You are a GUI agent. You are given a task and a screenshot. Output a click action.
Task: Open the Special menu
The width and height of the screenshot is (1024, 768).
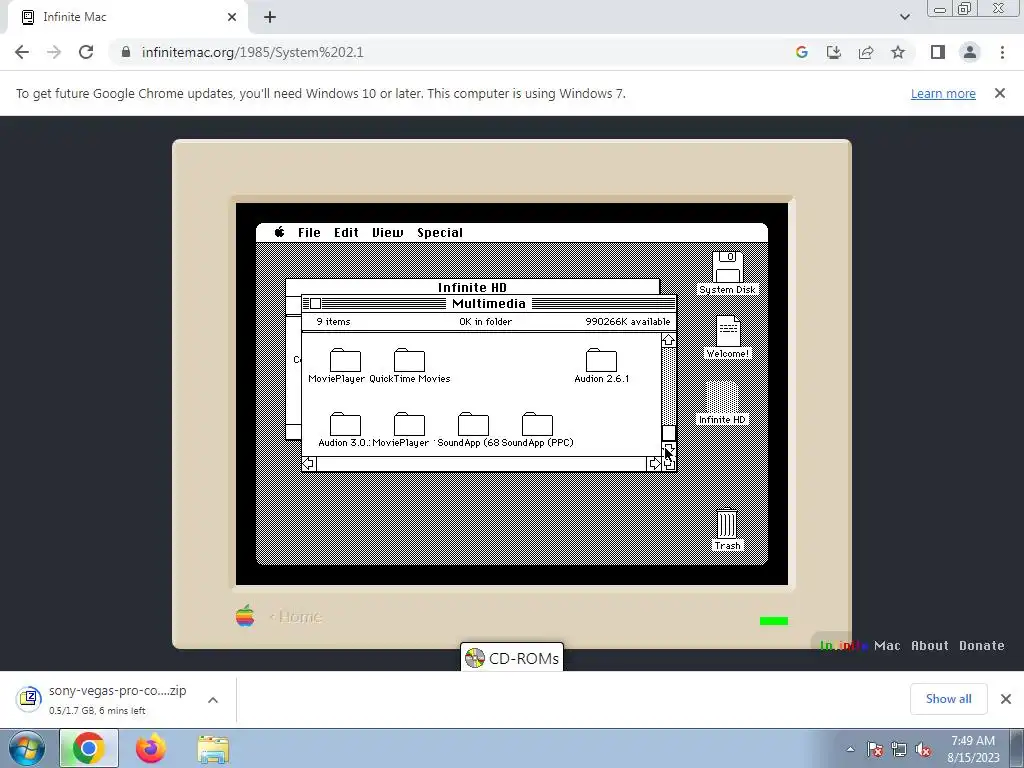pos(440,232)
